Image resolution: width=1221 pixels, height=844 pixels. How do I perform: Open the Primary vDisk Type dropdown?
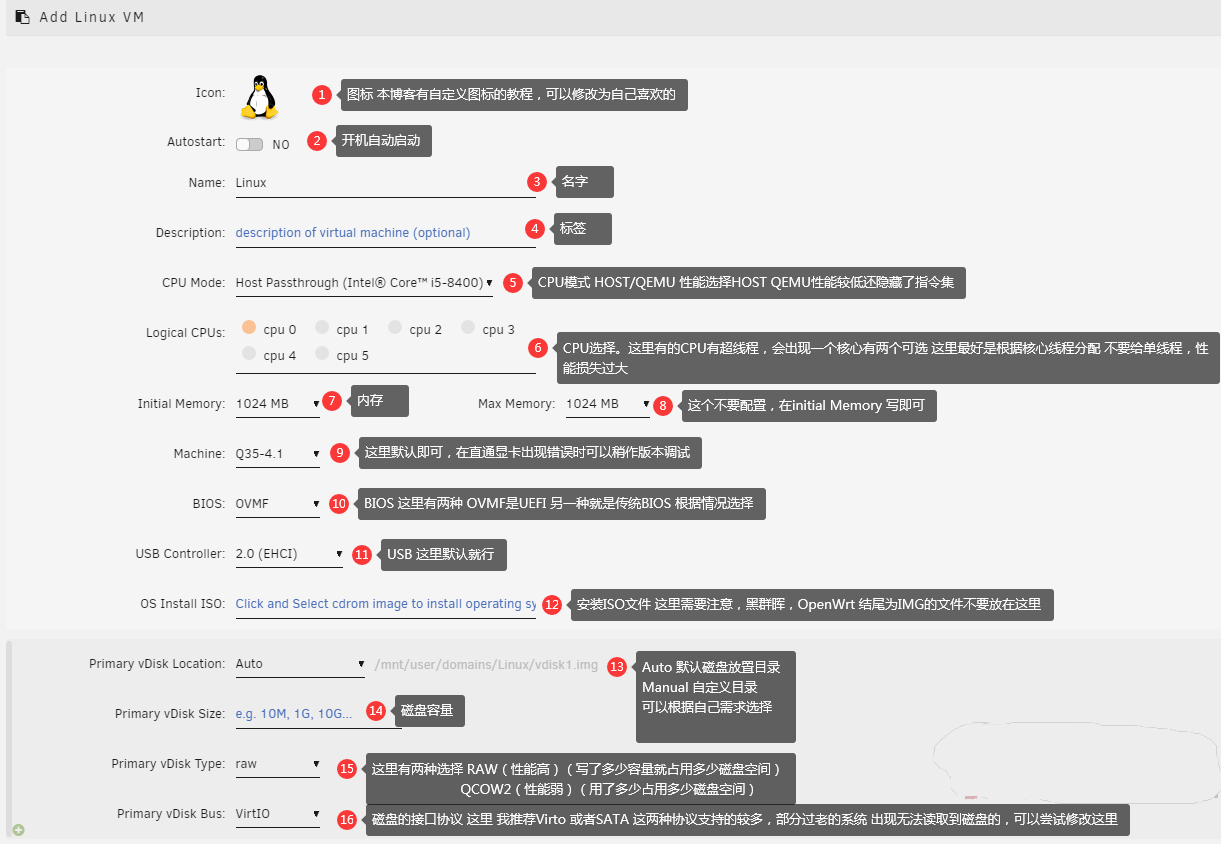coord(278,764)
